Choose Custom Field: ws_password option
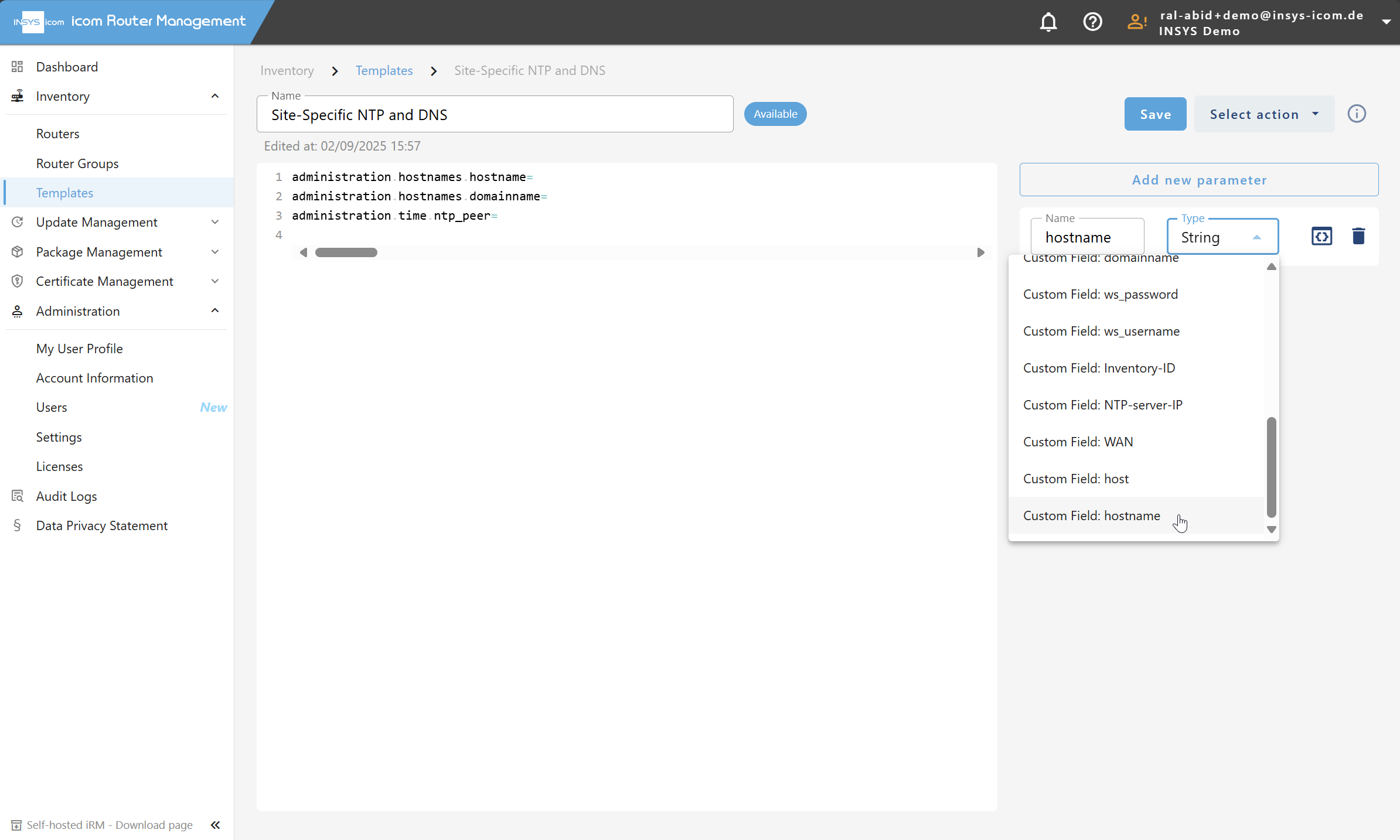Image resolution: width=1400 pixels, height=840 pixels. point(1136,294)
